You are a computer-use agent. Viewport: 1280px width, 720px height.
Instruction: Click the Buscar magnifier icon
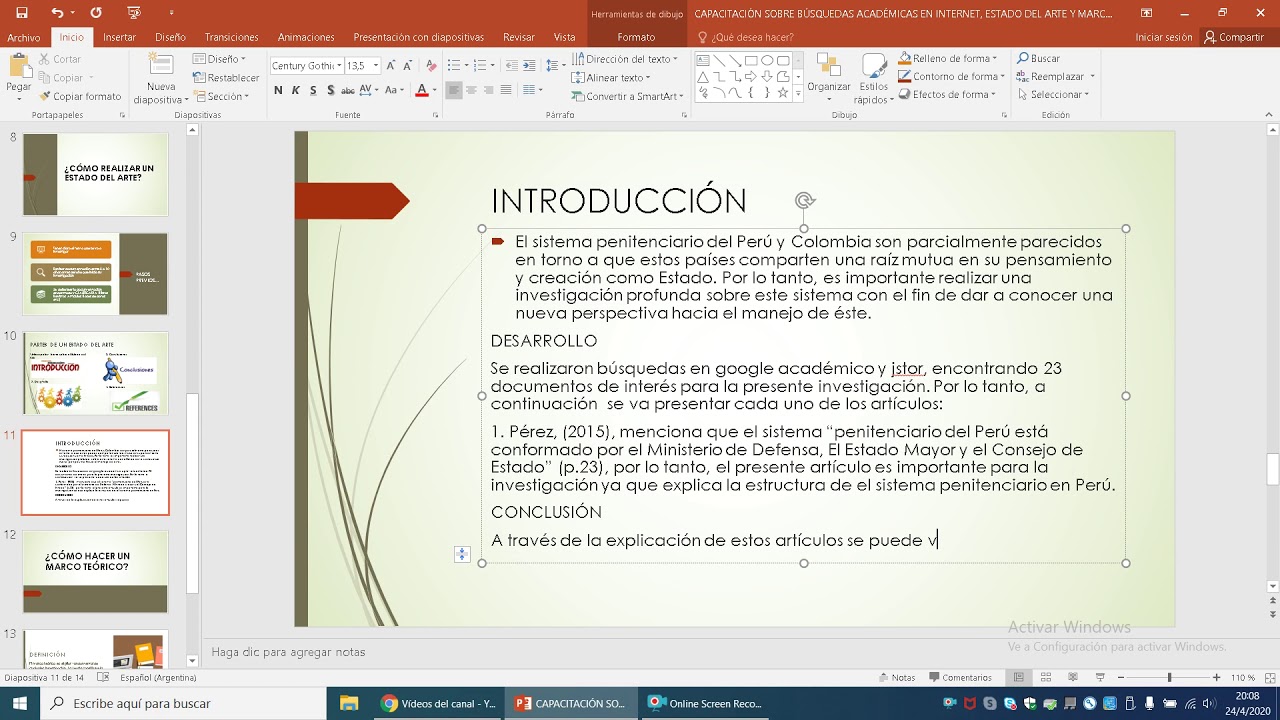coord(1024,58)
